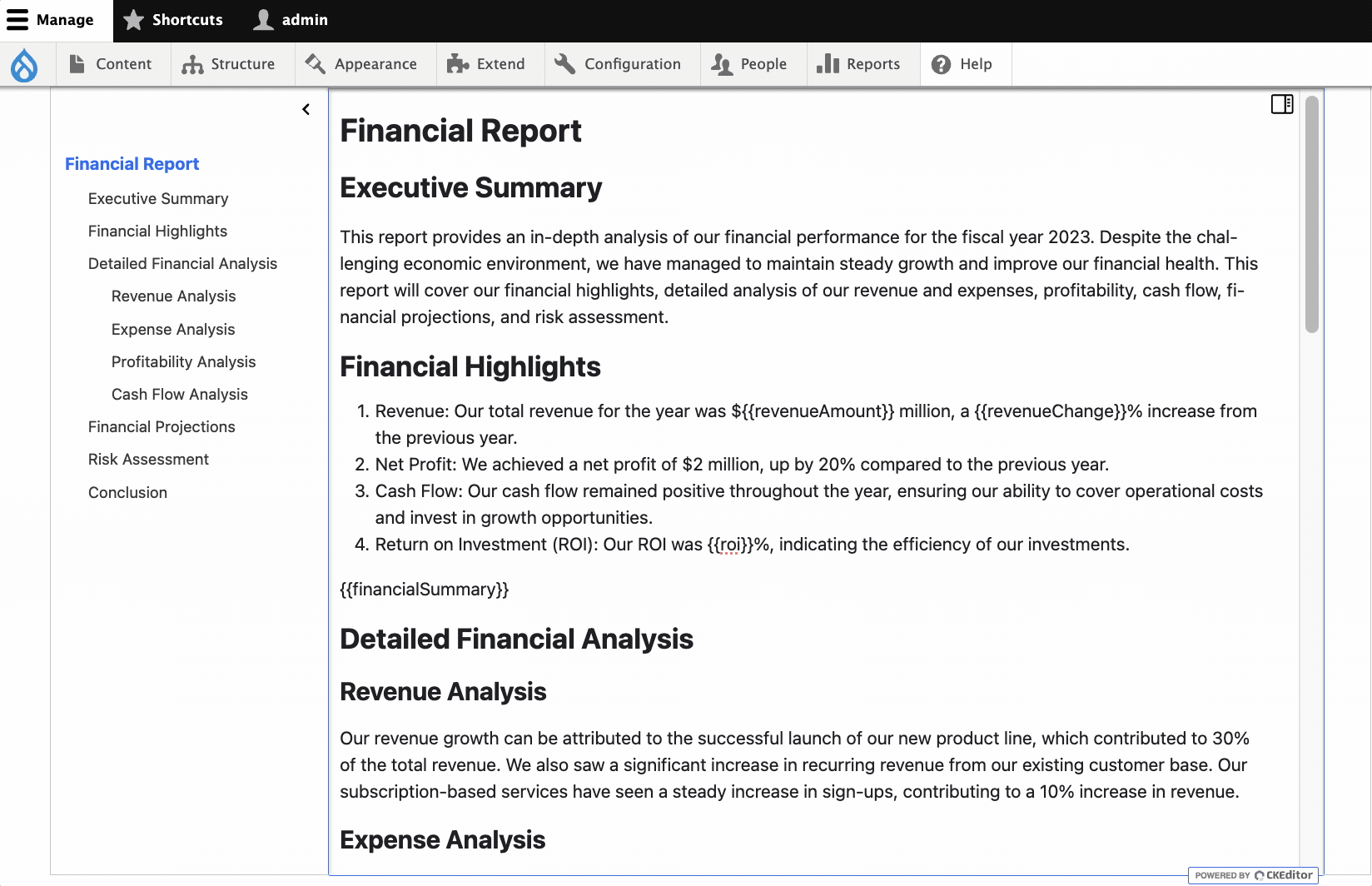This screenshot has width=1372, height=886.
Task: Click the Shortcuts star icon
Action: coord(133,19)
